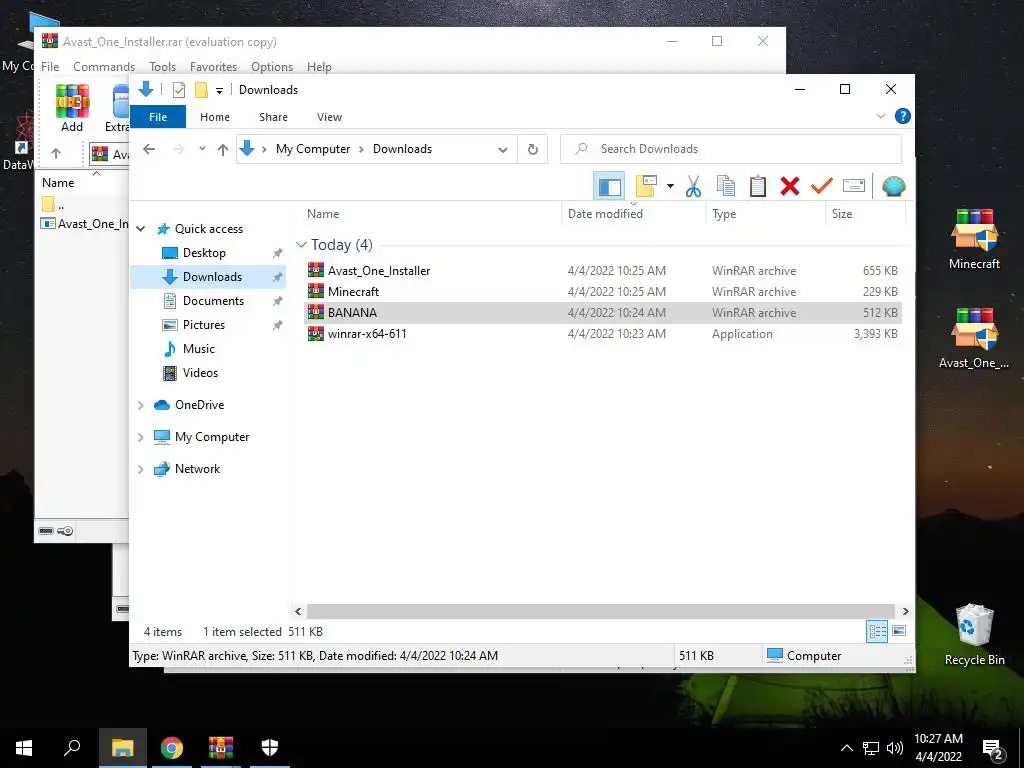Open the View ribbon tab

pos(329,117)
